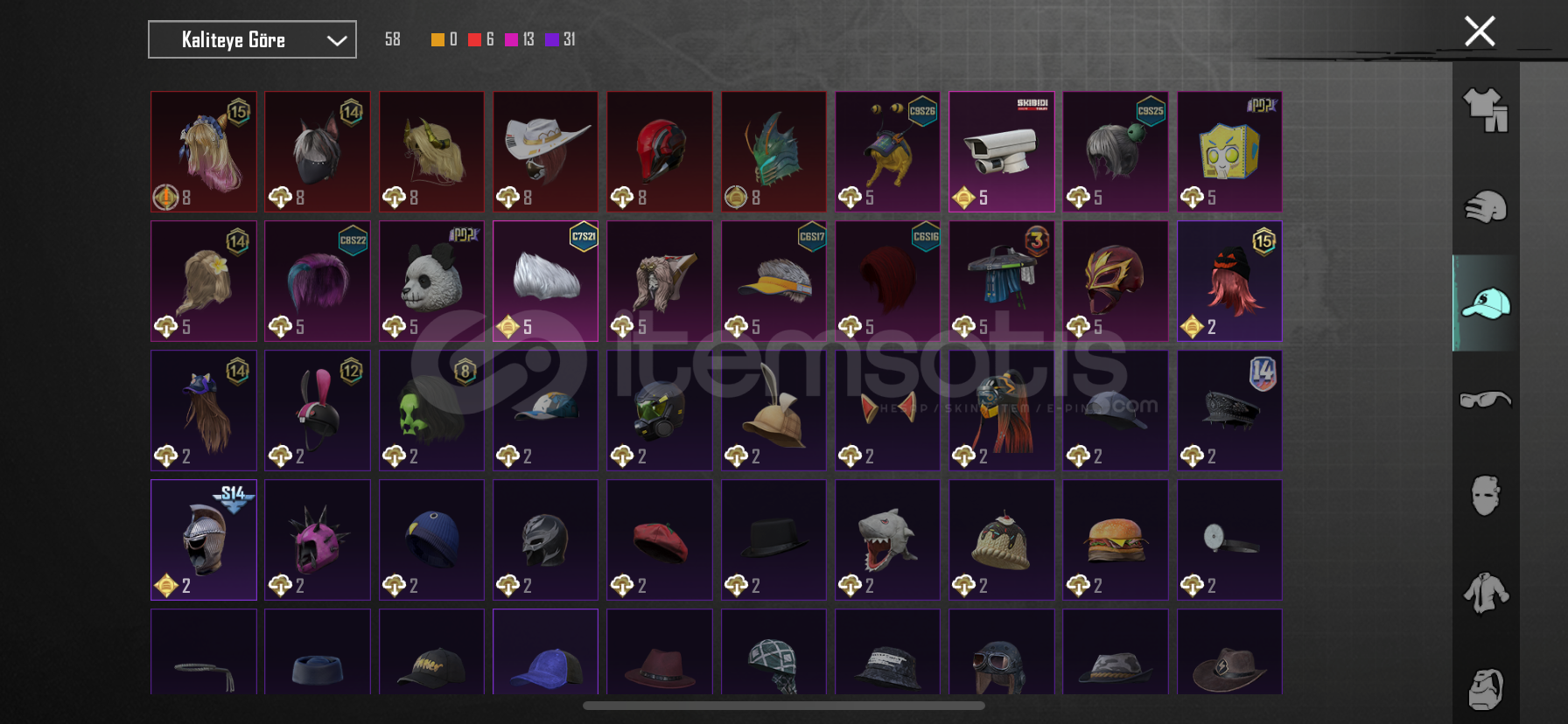Filter by the orange quality swatch
This screenshot has height=724, width=1568.
437,39
